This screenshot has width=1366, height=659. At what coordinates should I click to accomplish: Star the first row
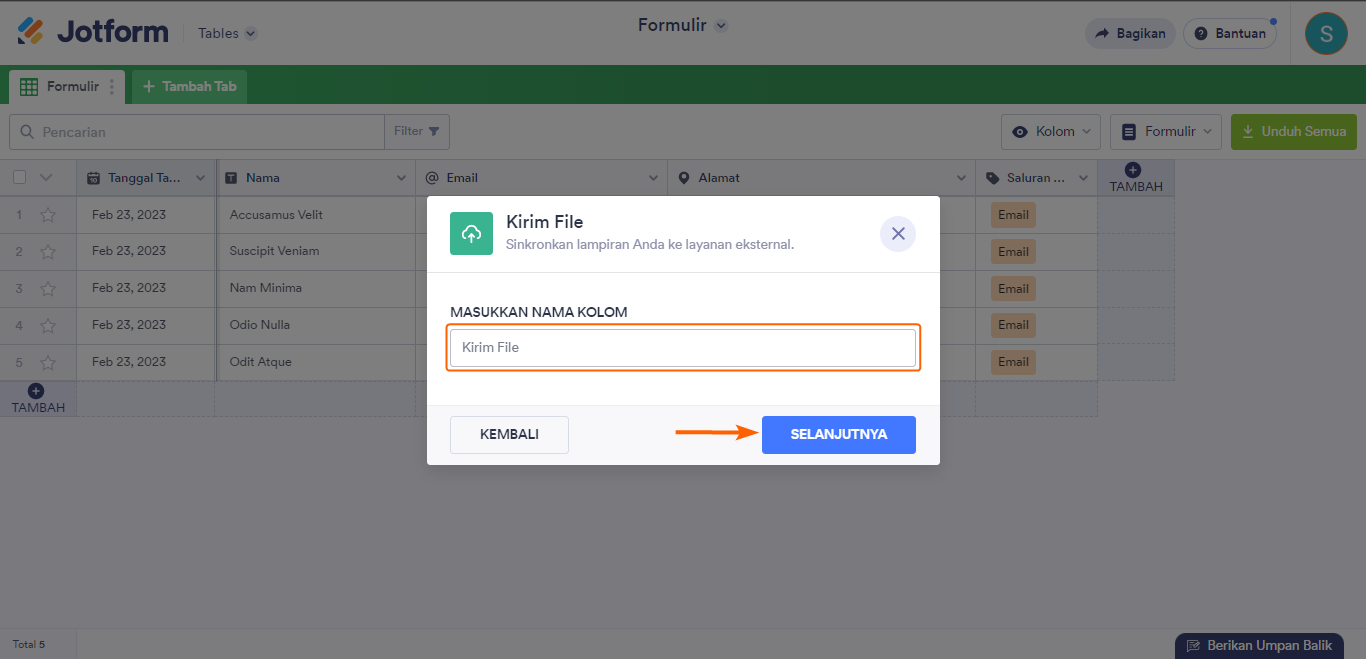click(x=48, y=215)
